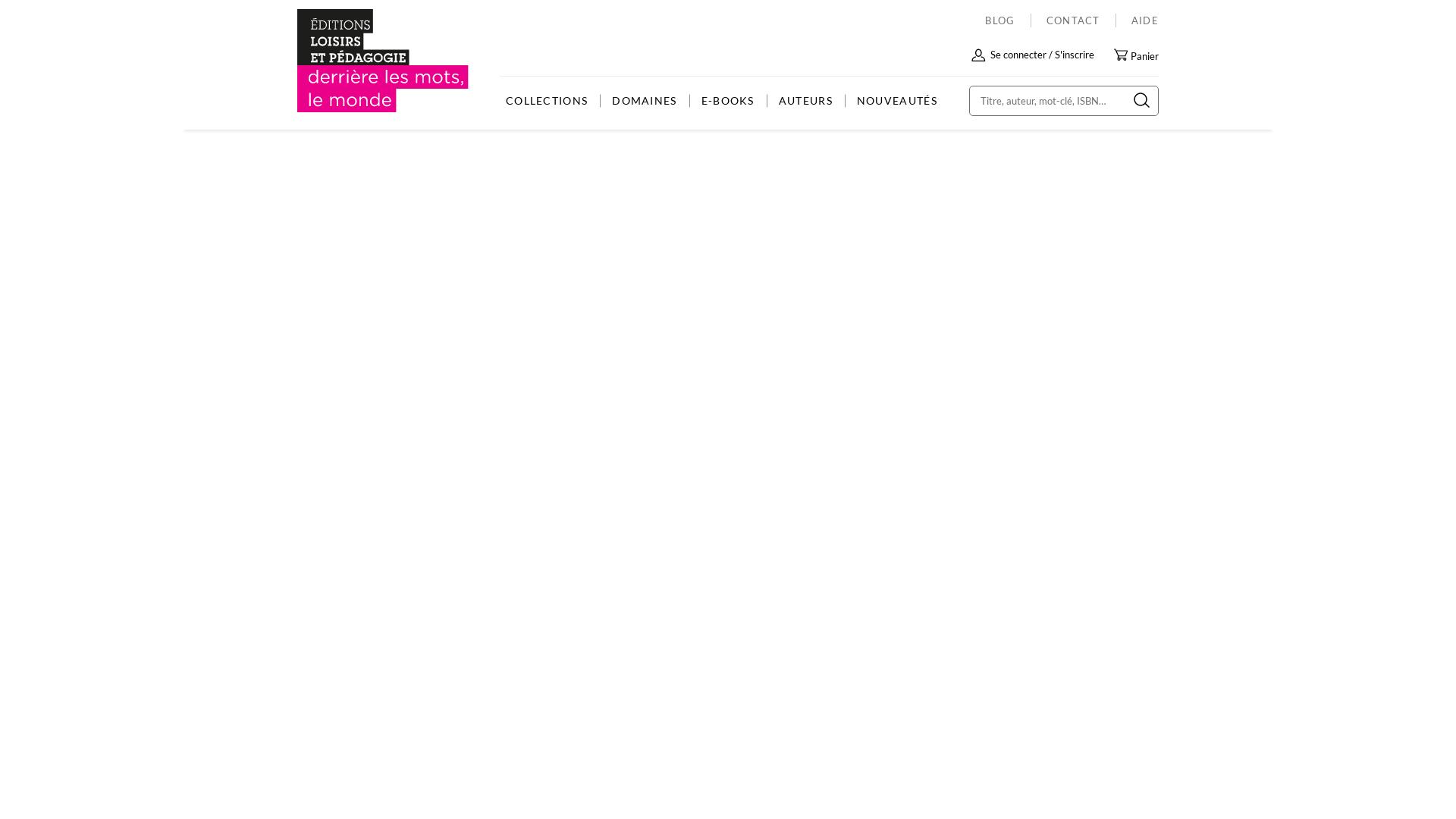Click the user account icon
Screen dimensions: 1456x819
tap(978, 55)
